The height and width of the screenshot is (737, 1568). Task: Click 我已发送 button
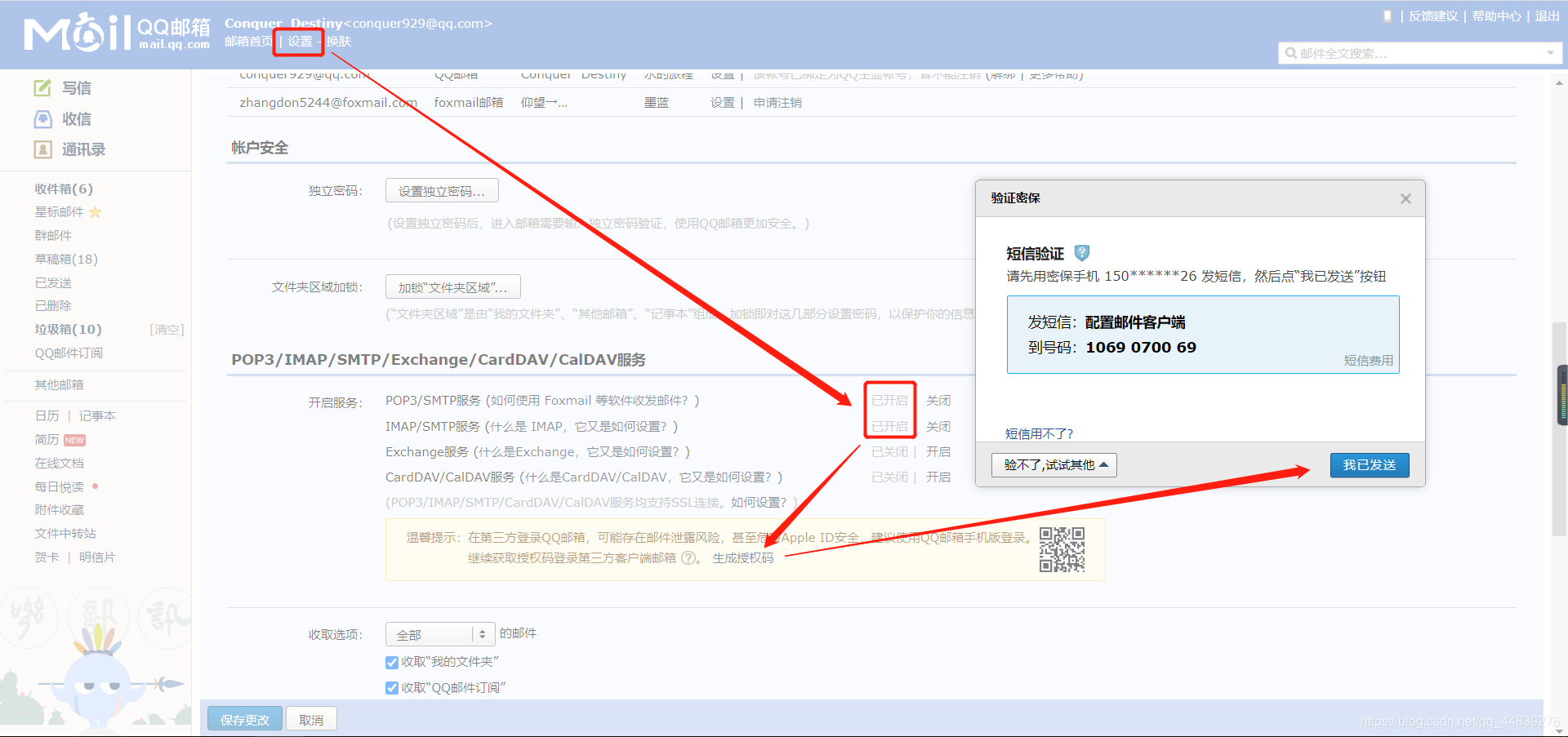[1370, 465]
